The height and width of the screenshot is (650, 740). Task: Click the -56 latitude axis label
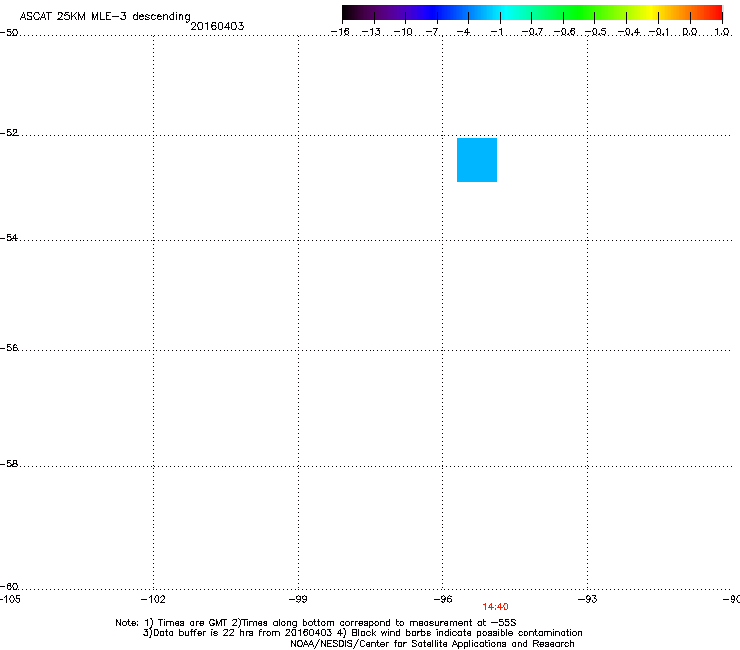pos(9,347)
